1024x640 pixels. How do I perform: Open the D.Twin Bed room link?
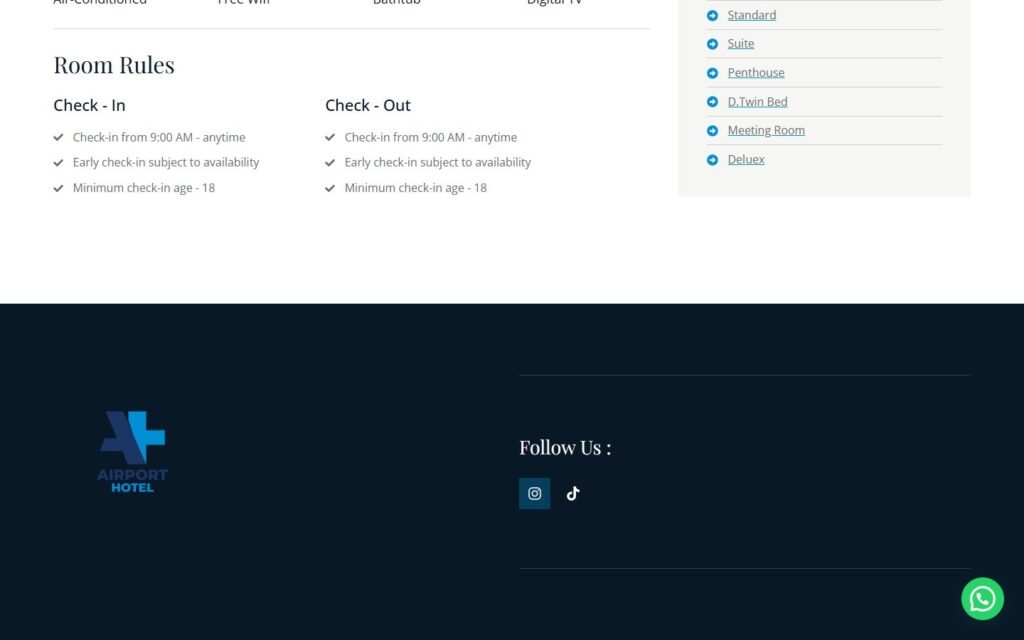758,102
